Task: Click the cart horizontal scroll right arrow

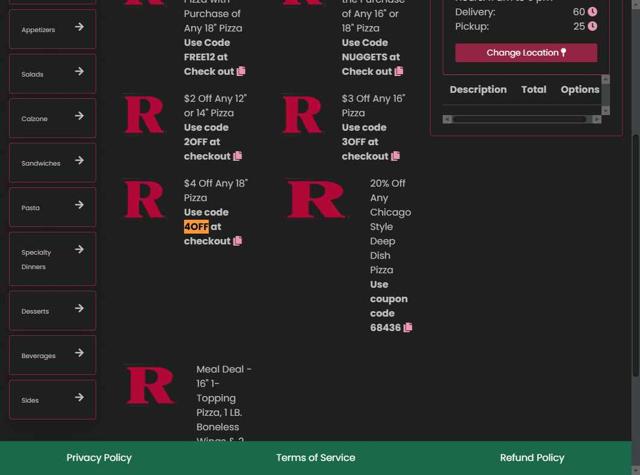Action: click(x=597, y=119)
